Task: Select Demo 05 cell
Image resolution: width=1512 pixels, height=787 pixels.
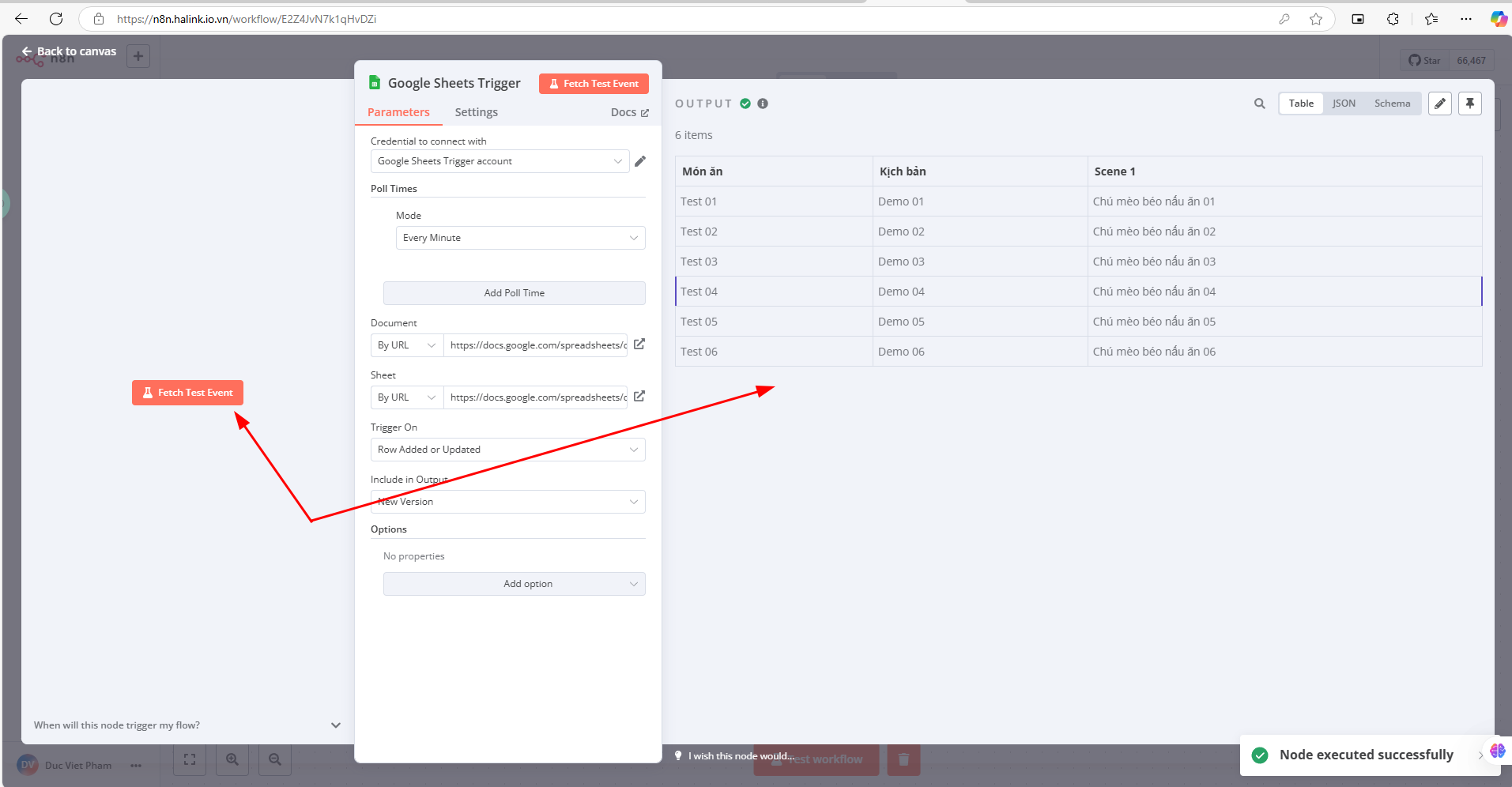Action: tap(980, 322)
